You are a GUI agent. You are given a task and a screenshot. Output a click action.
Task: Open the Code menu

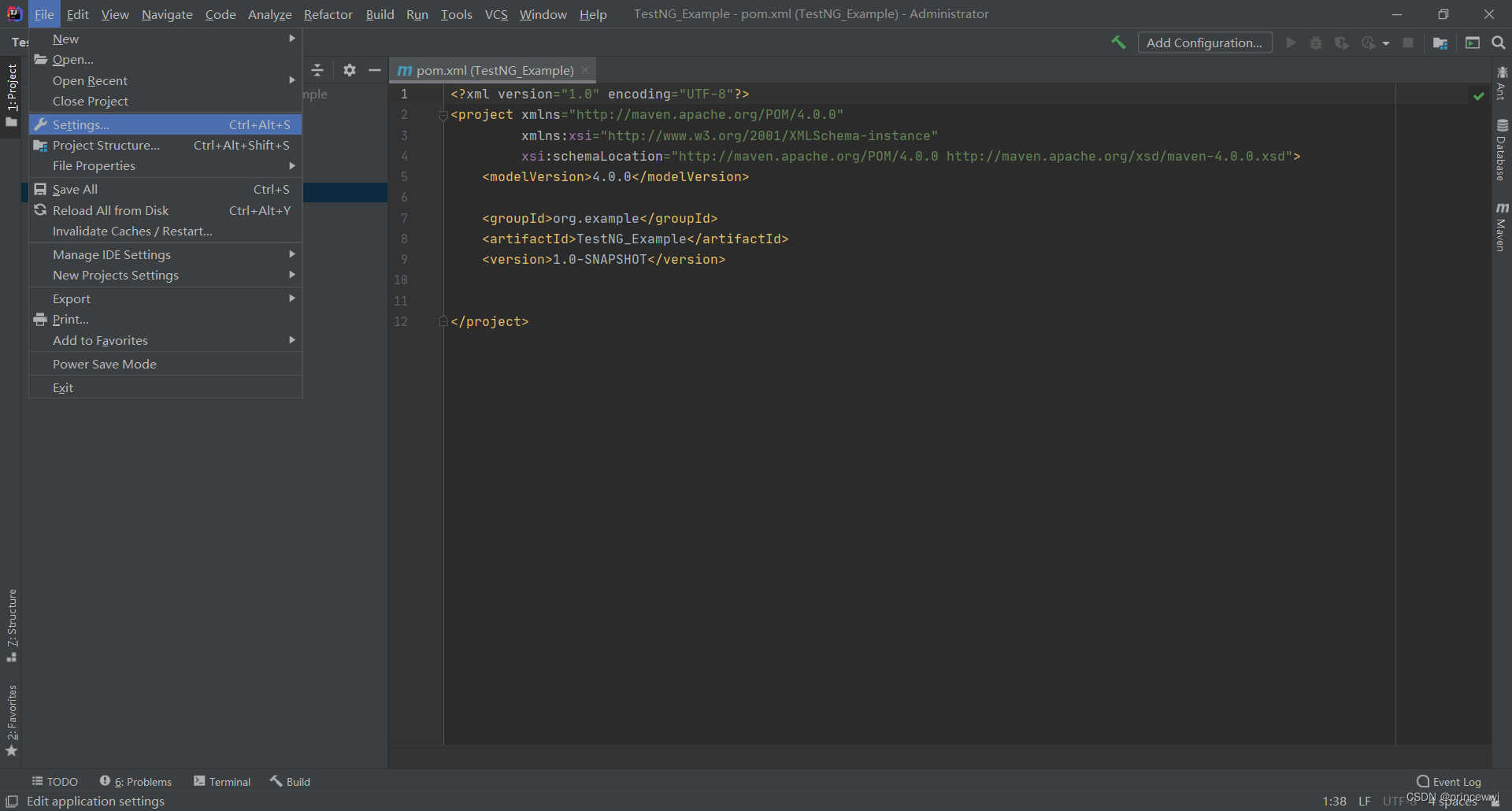[220, 14]
